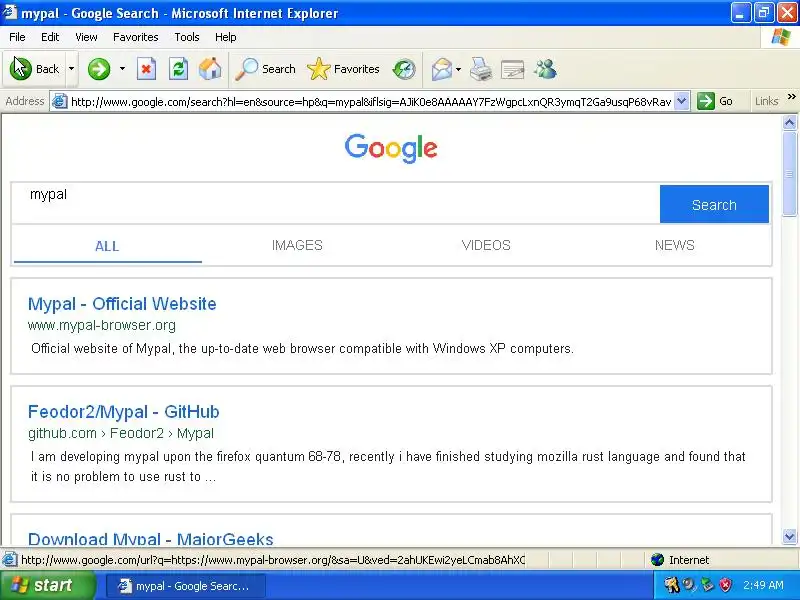
Task: Click the scrollbar down arrow
Action: pyautogui.click(x=789, y=536)
